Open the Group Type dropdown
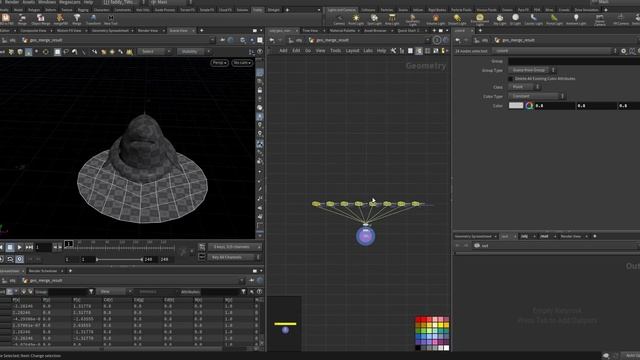This screenshot has height=360, width=640. pos(532,70)
